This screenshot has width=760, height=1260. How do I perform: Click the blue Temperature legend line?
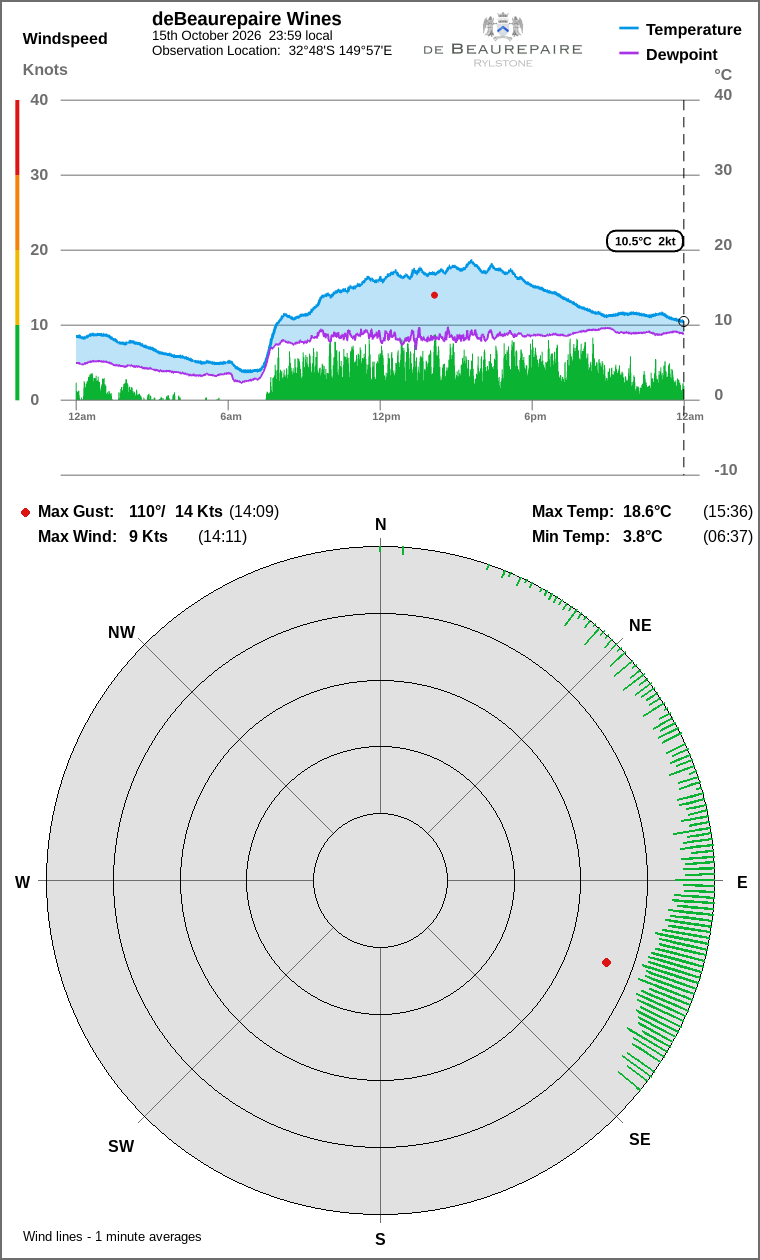tap(629, 29)
